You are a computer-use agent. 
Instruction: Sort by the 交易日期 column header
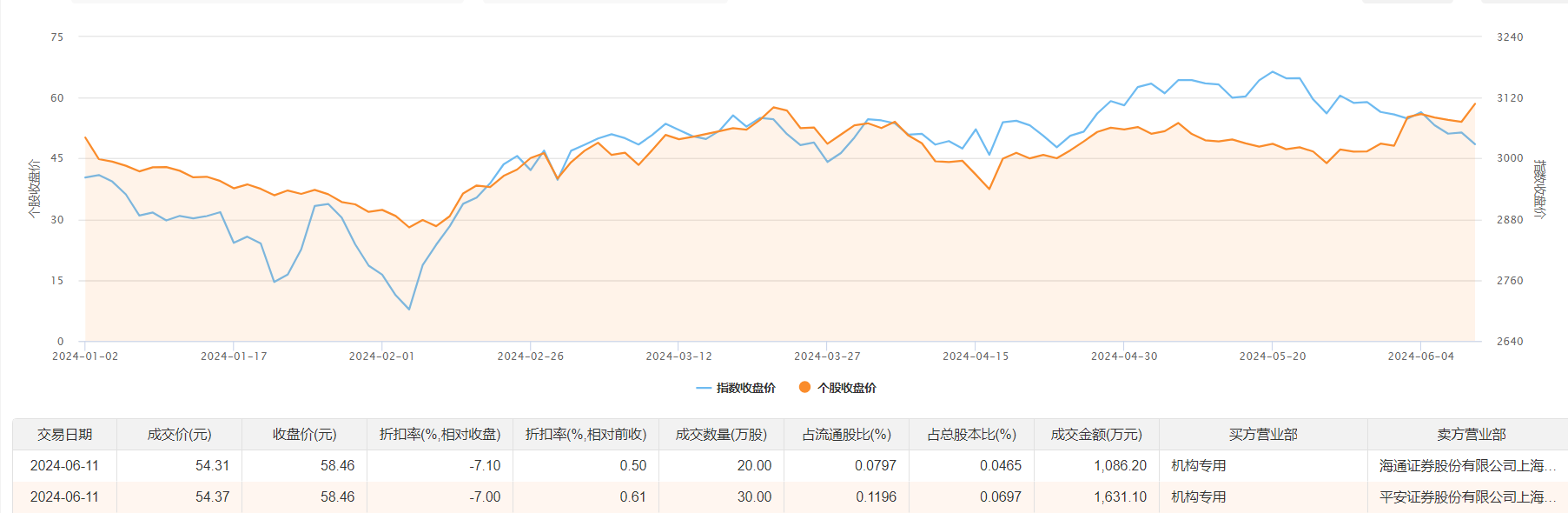point(64,434)
